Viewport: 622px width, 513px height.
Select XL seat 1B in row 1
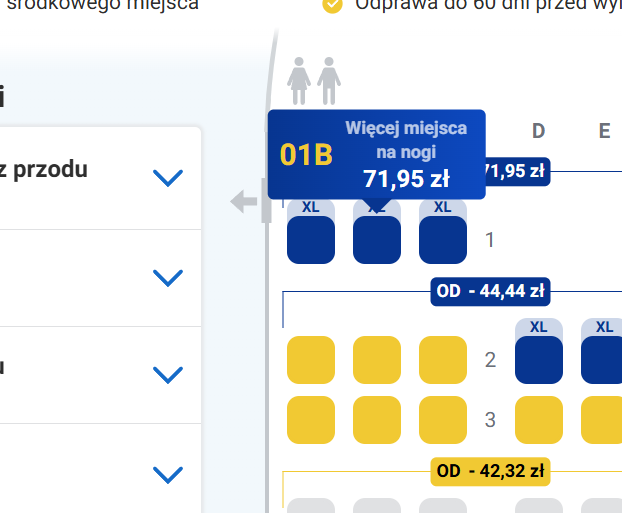pos(377,240)
